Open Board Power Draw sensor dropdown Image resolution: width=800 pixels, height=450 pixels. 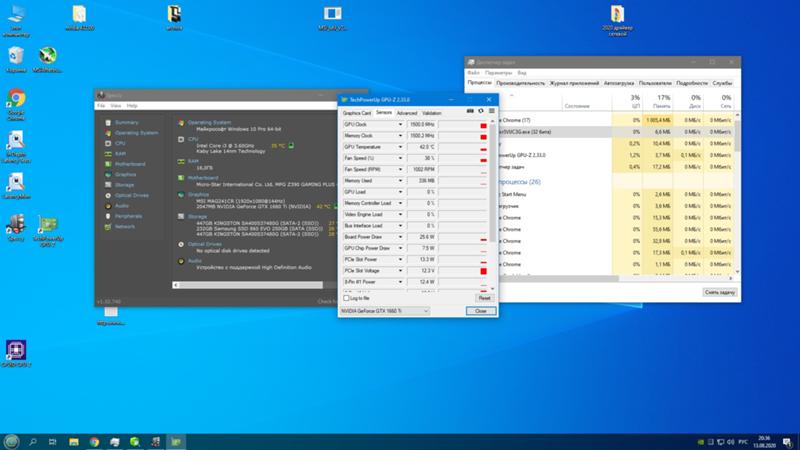point(400,237)
